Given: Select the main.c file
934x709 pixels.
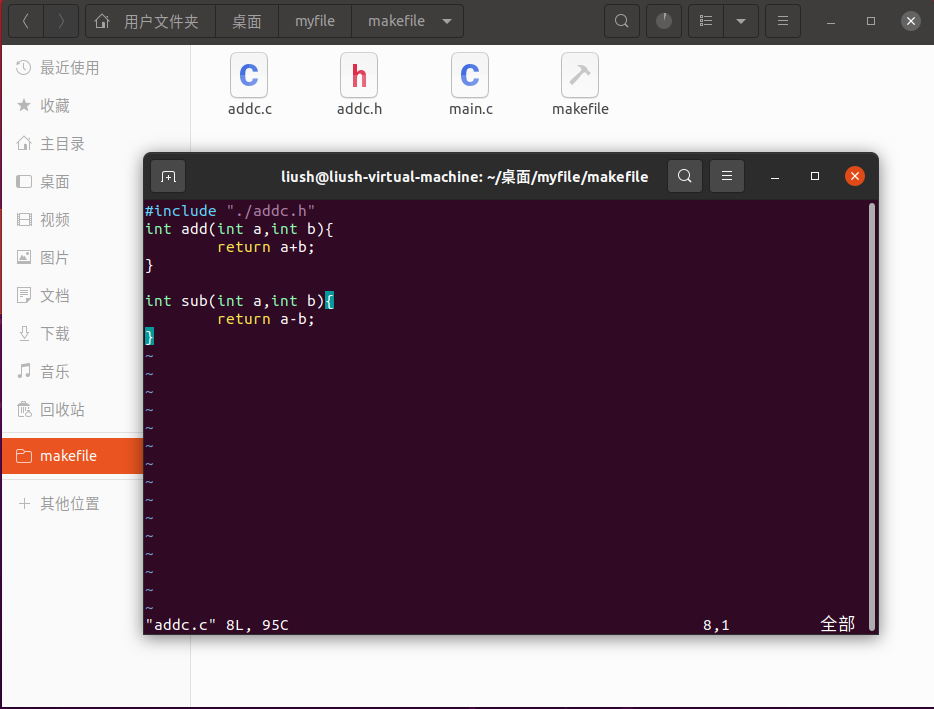Looking at the screenshot, I should 470,75.
